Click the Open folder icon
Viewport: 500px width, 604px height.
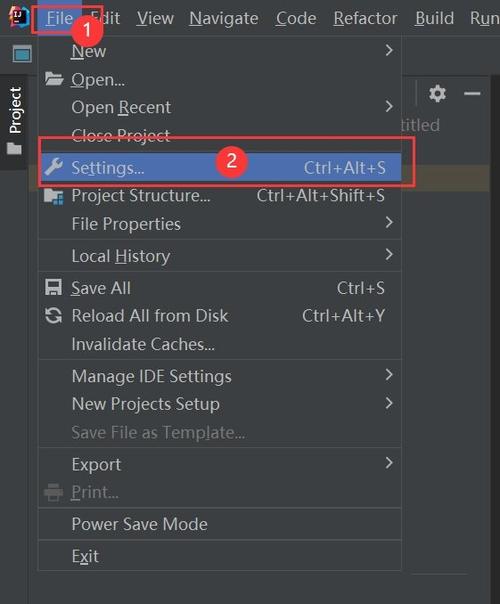coord(54,79)
